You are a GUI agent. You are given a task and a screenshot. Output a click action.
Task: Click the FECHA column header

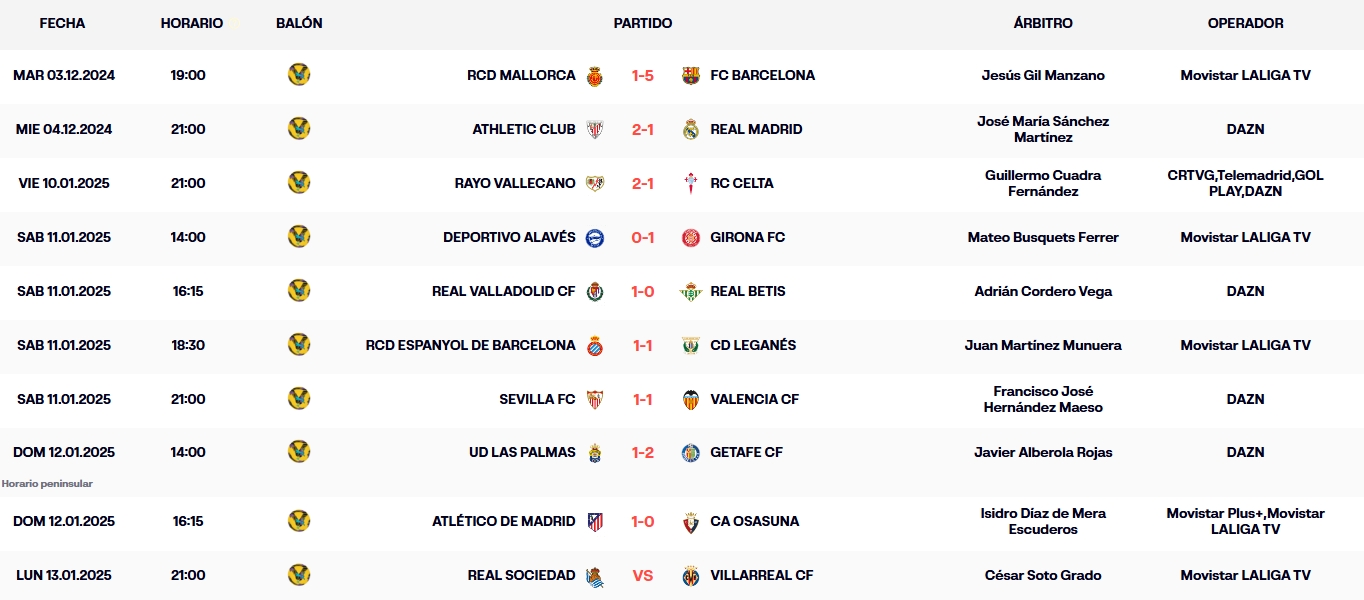click(x=63, y=23)
